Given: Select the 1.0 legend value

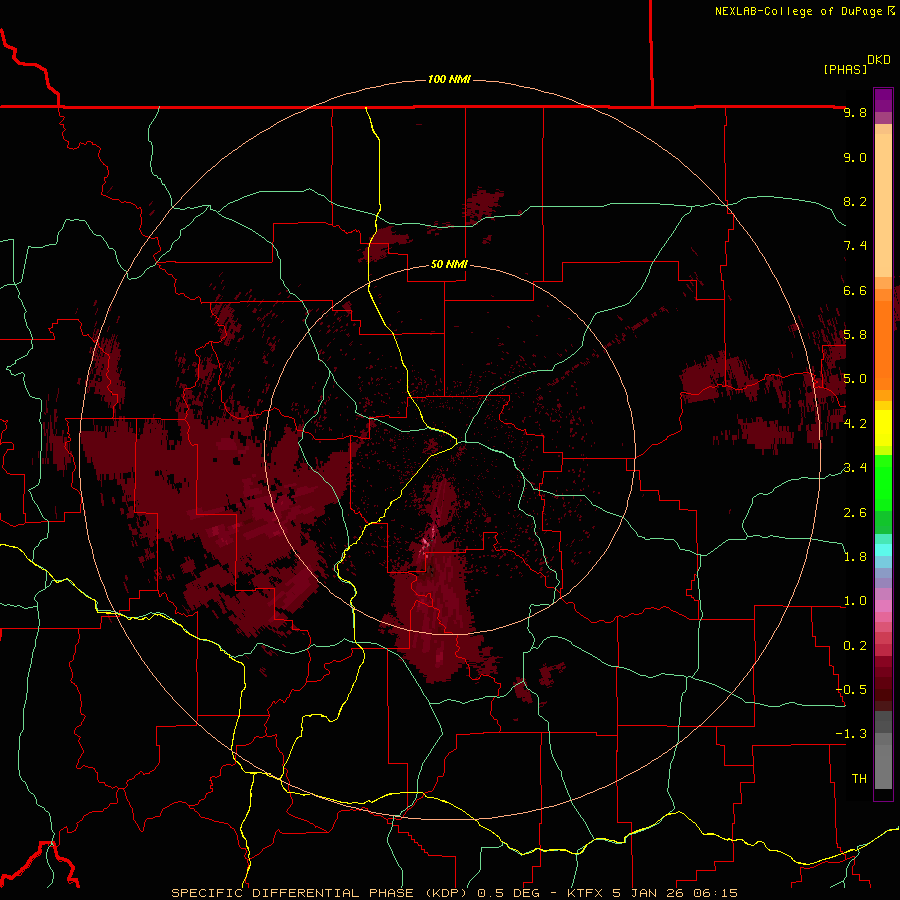Looking at the screenshot, I should (855, 601).
